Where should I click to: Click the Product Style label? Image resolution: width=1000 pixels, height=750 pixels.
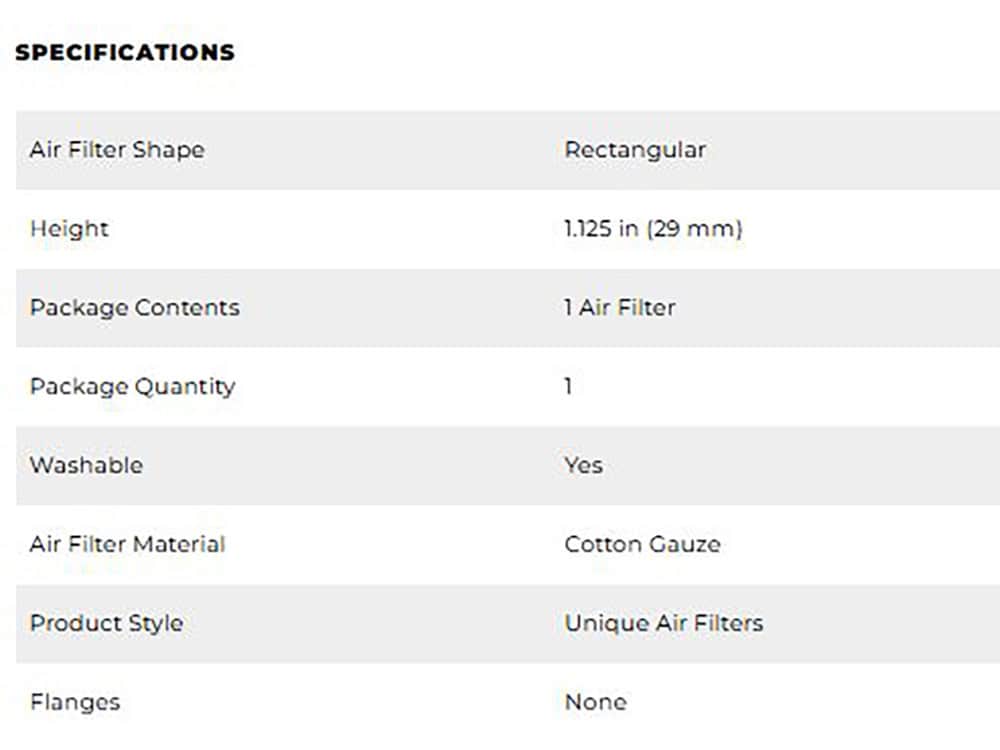coord(106,623)
